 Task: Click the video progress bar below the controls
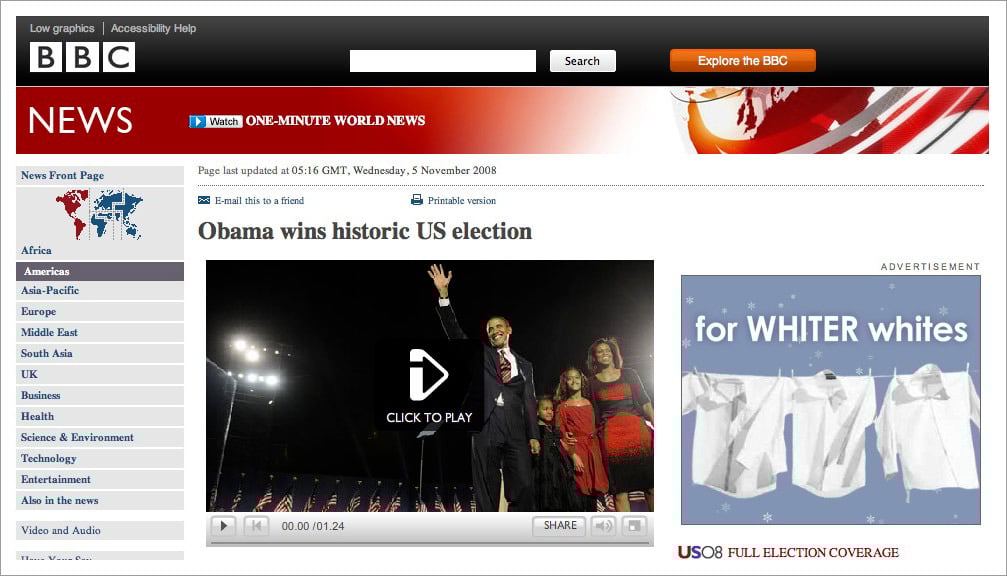tap(429, 543)
